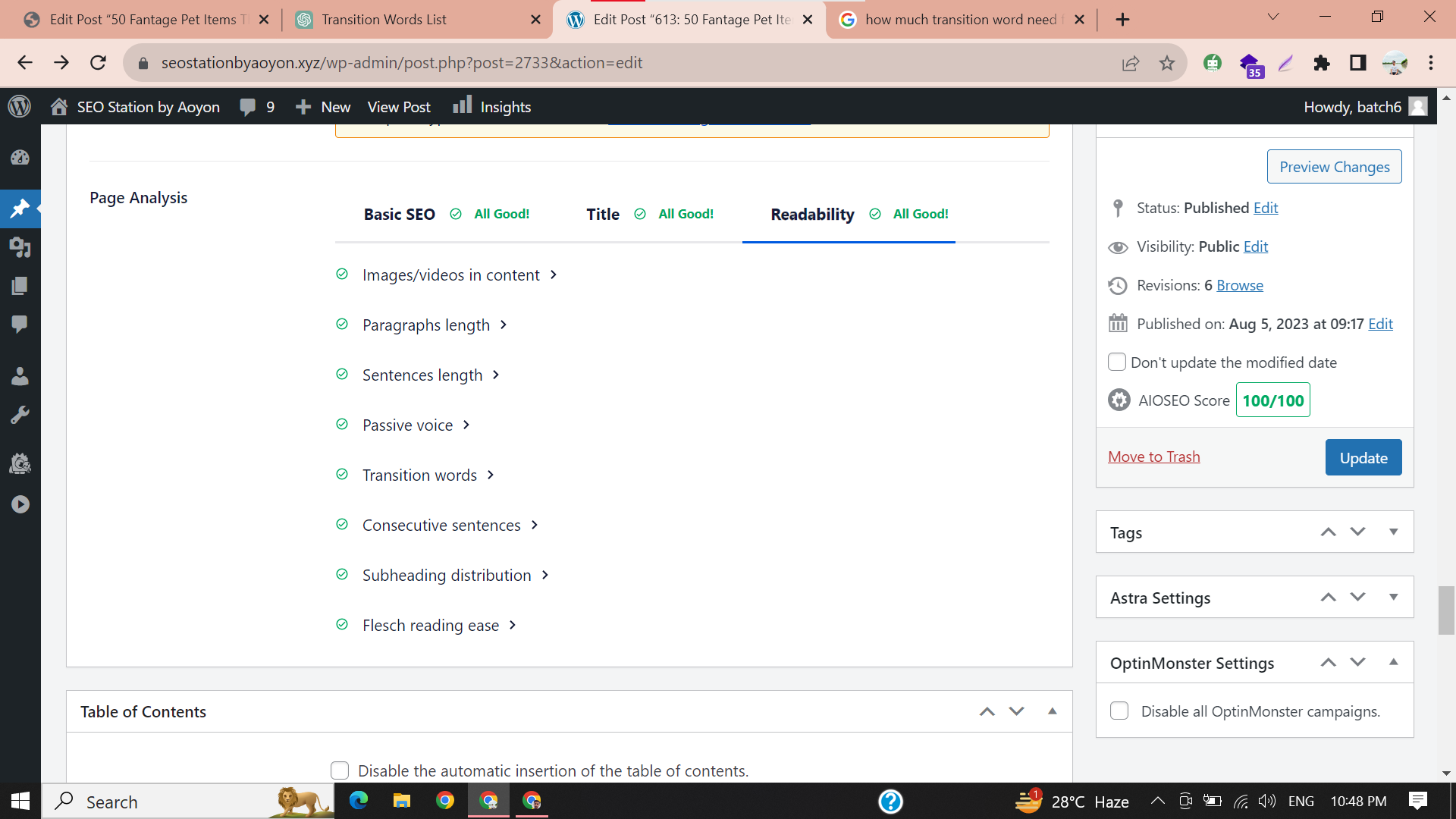Viewport: 1456px width, 819px height.
Task: Enable "Don't update the modified date" checkbox
Action: click(x=1117, y=362)
